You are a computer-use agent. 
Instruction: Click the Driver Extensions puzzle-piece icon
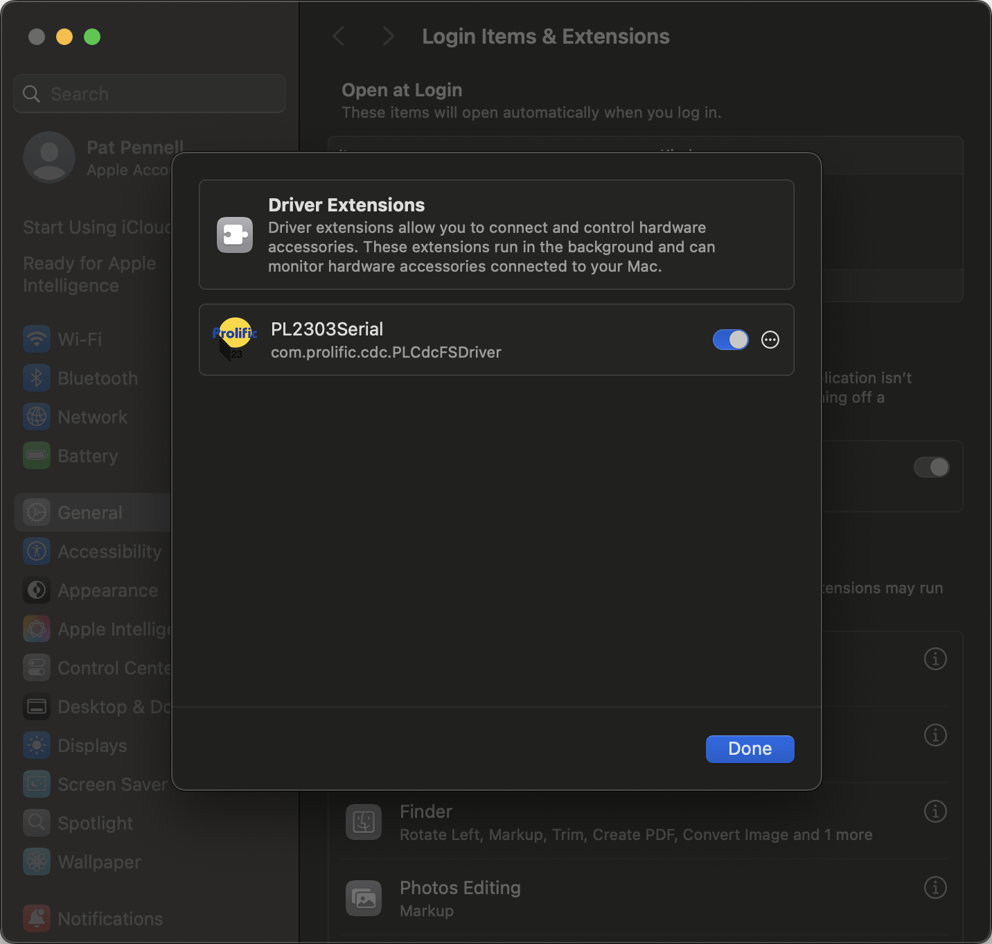(x=235, y=235)
